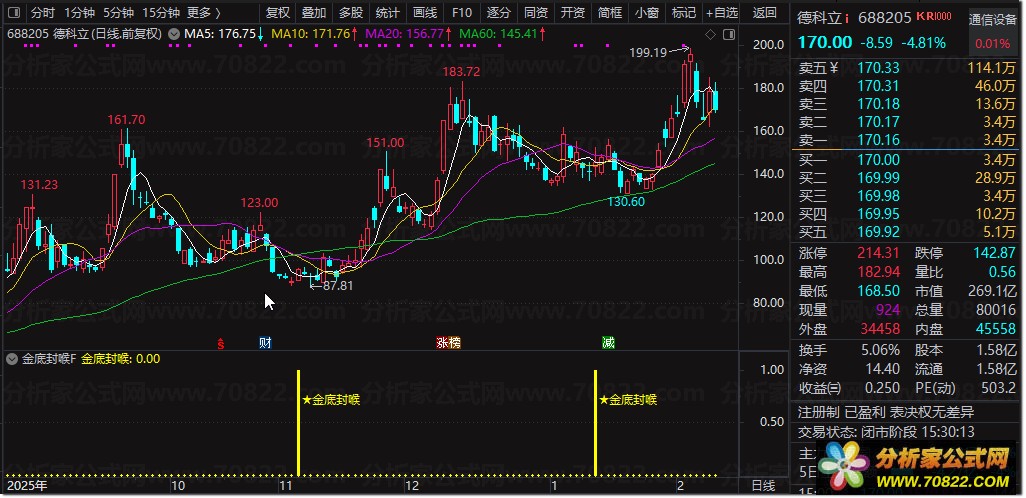Screen dimensions: 1026x498
Task: Expand the 更多 periods menu
Action: 203,12
